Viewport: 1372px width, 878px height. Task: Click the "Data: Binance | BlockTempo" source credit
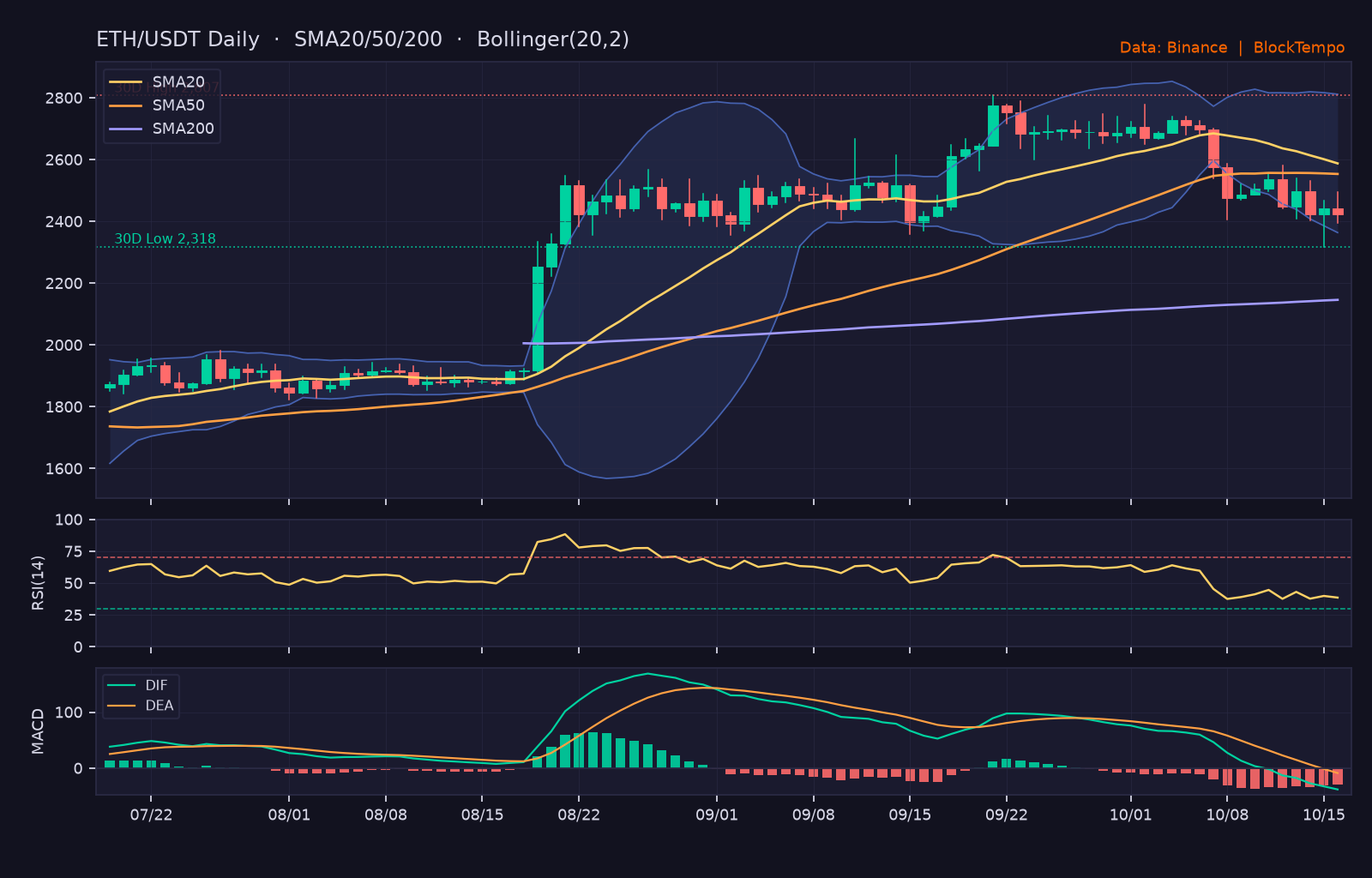[x=1232, y=48]
